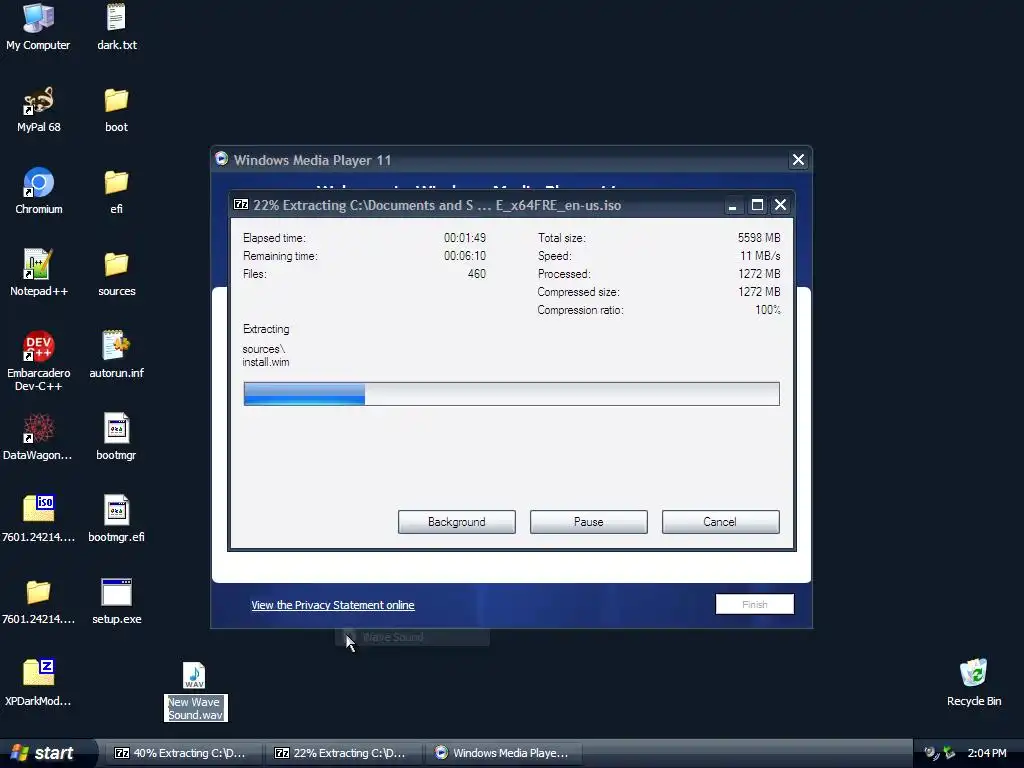Open the Windows start menu
The height and width of the screenshot is (768, 1024).
tap(44, 753)
